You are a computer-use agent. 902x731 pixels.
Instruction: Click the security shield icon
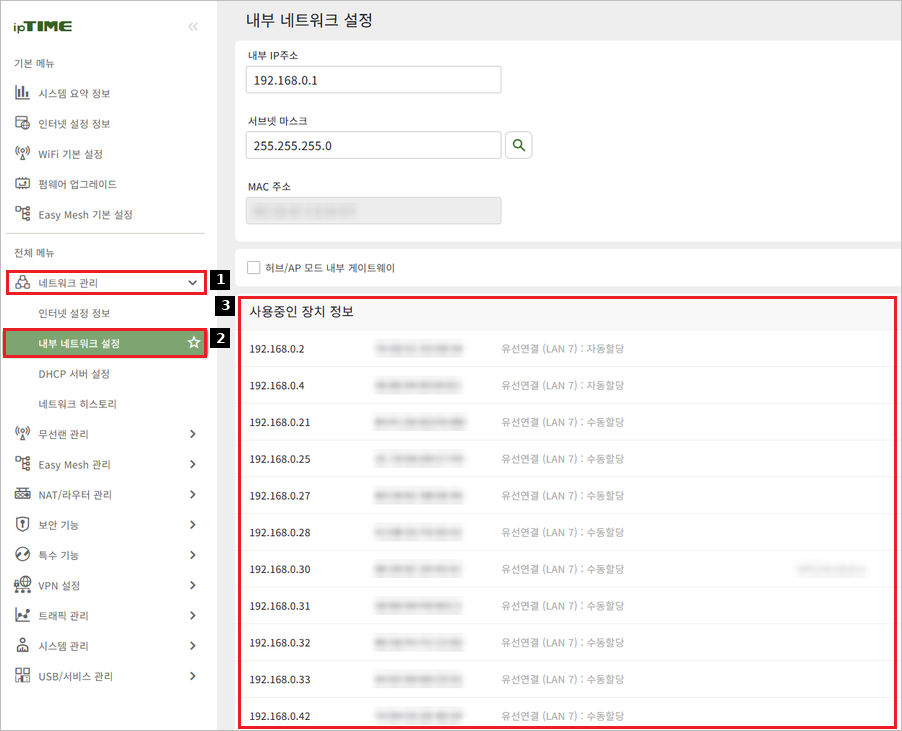[22, 525]
